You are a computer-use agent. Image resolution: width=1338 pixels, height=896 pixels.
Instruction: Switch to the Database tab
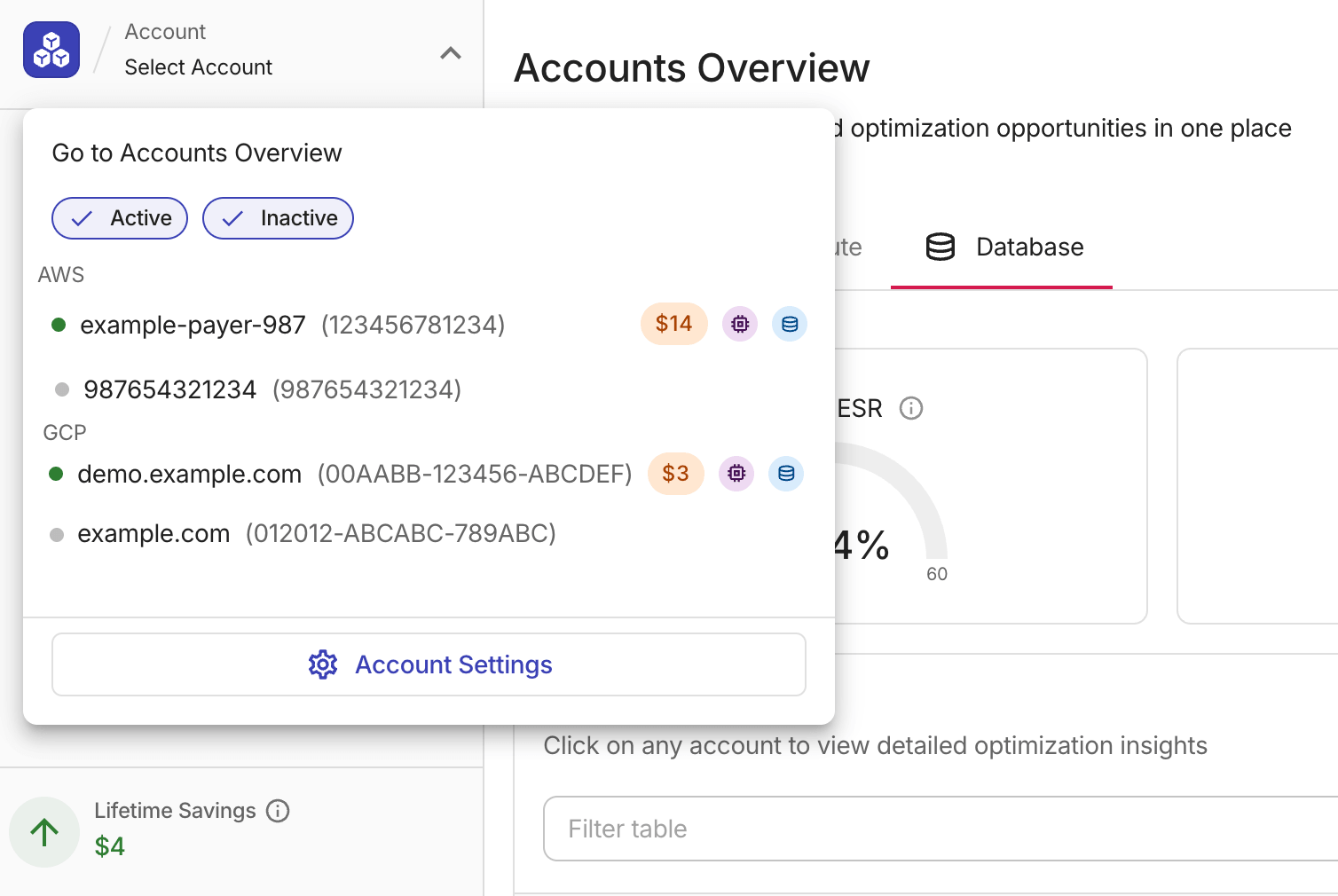(1002, 248)
